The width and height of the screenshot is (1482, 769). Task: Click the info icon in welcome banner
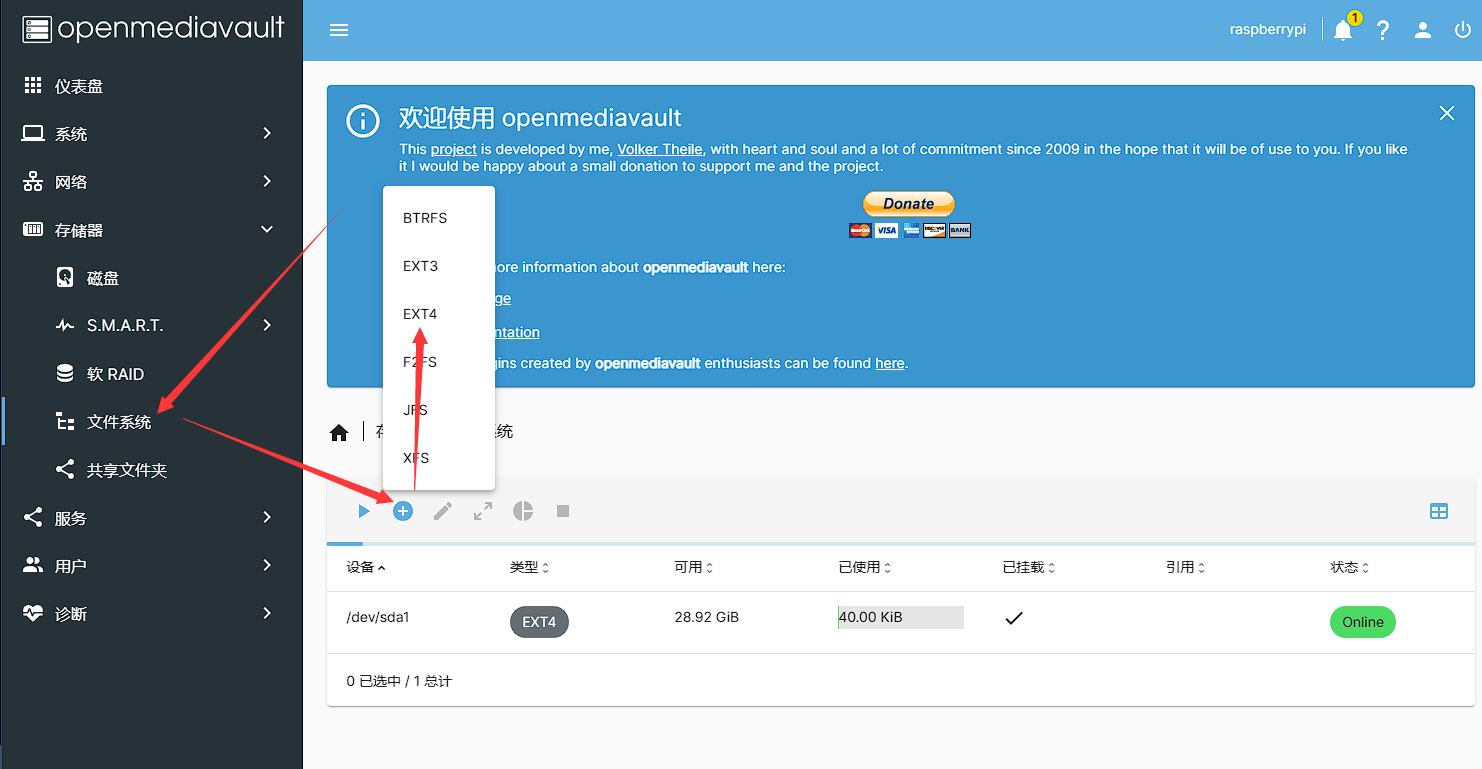362,121
